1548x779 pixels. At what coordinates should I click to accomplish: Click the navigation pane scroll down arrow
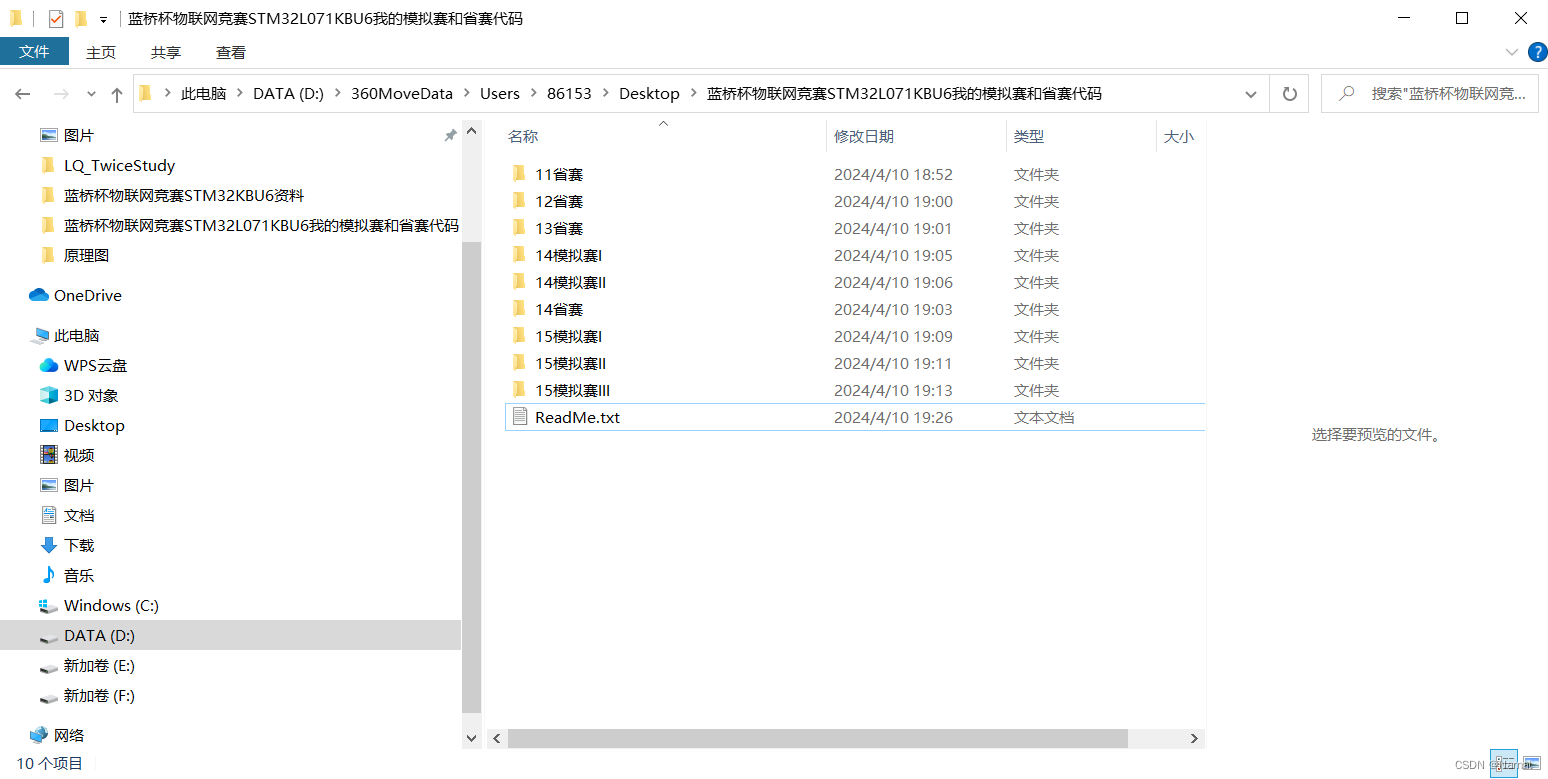pos(472,738)
